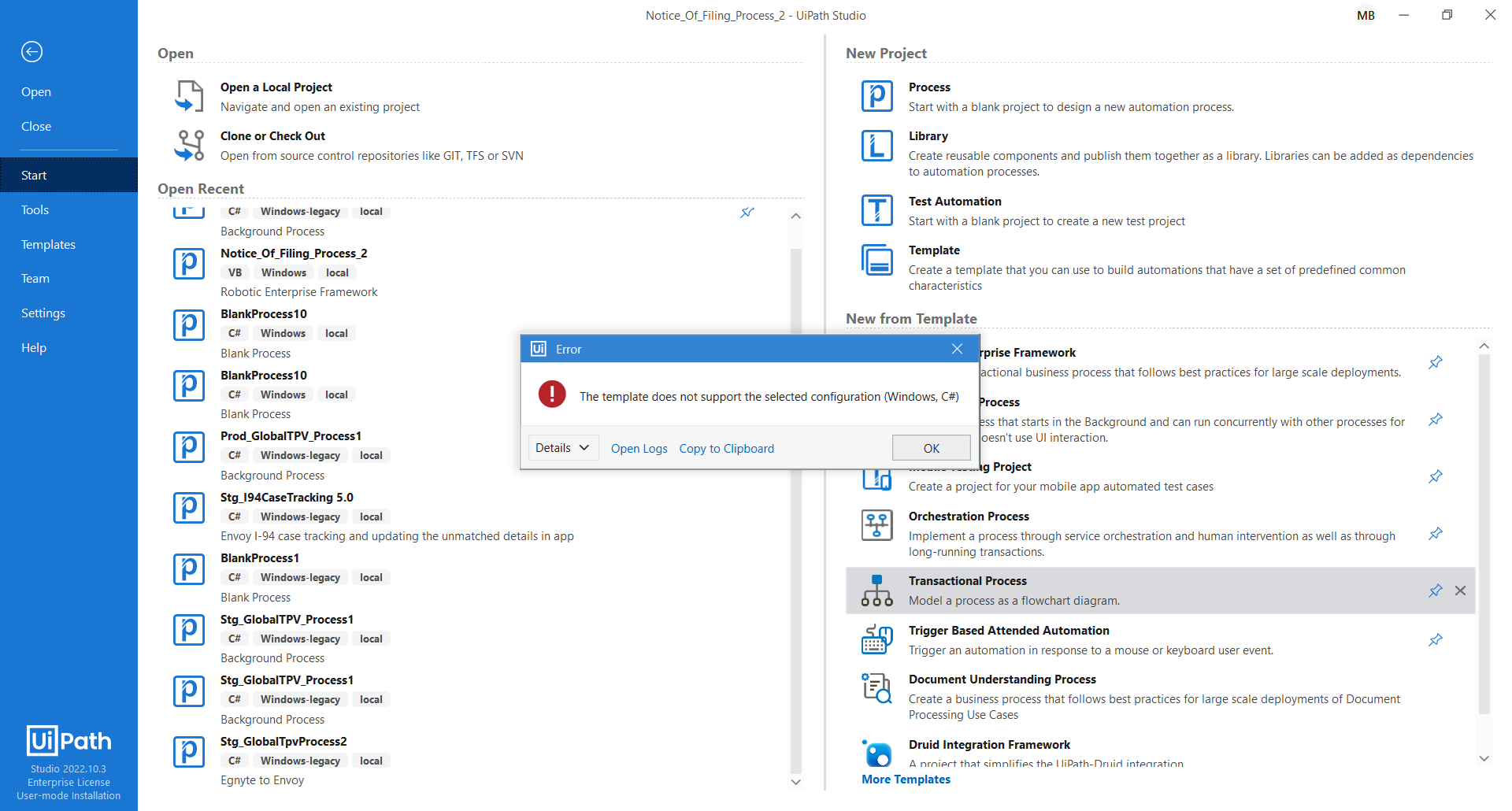Remove Transactional Process template with X icon
This screenshot has width=1512, height=811.
point(1460,591)
